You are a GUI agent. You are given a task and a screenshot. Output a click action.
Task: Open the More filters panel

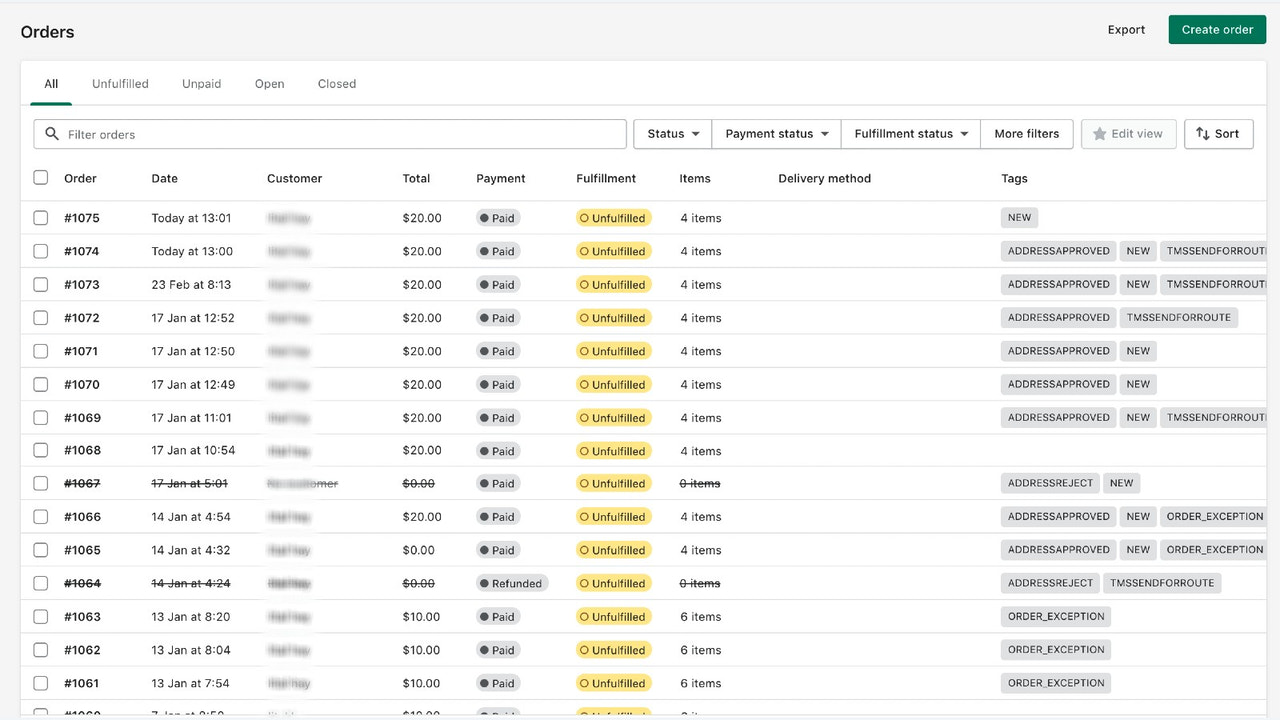tap(1027, 133)
